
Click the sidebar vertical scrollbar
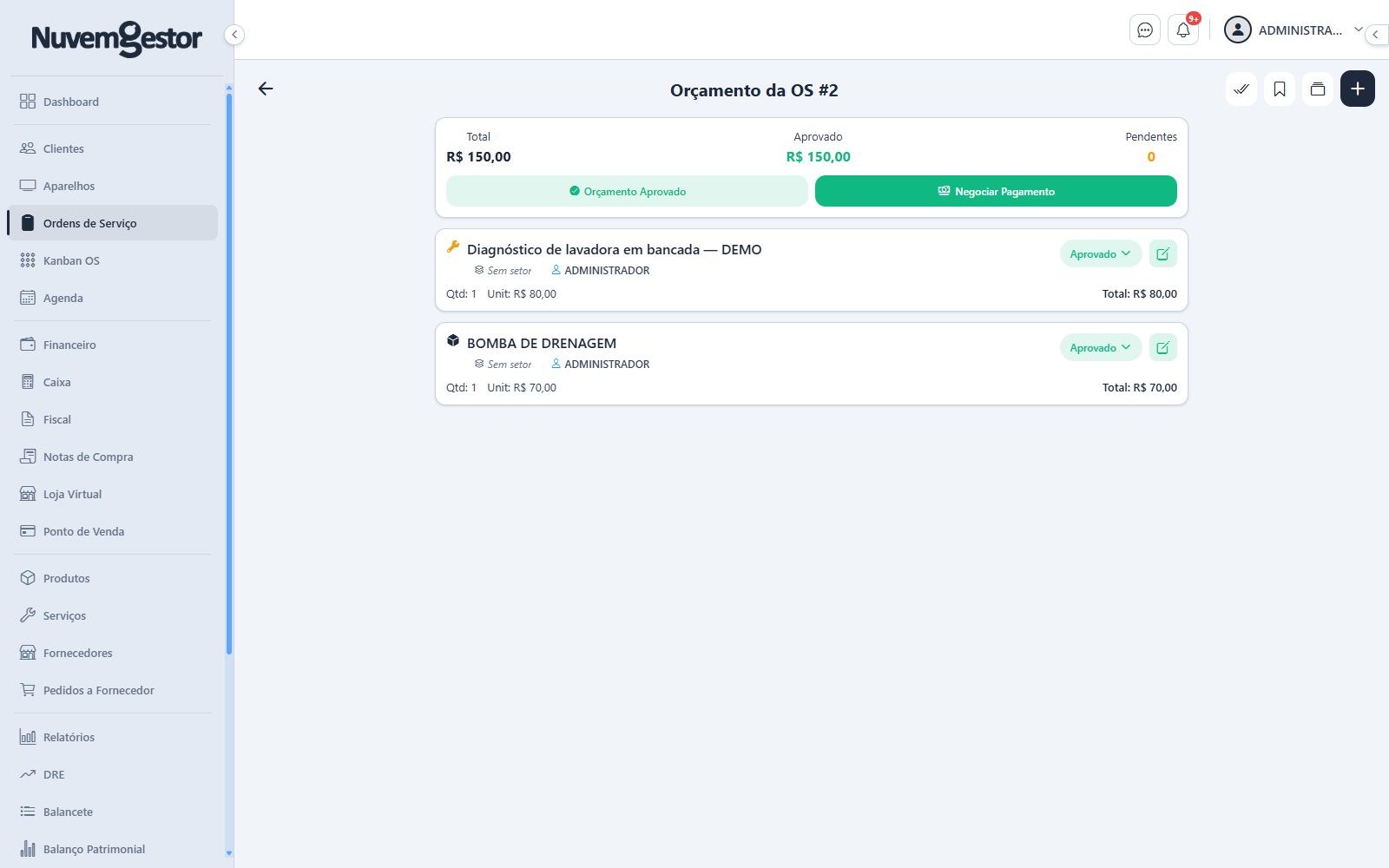click(x=229, y=373)
